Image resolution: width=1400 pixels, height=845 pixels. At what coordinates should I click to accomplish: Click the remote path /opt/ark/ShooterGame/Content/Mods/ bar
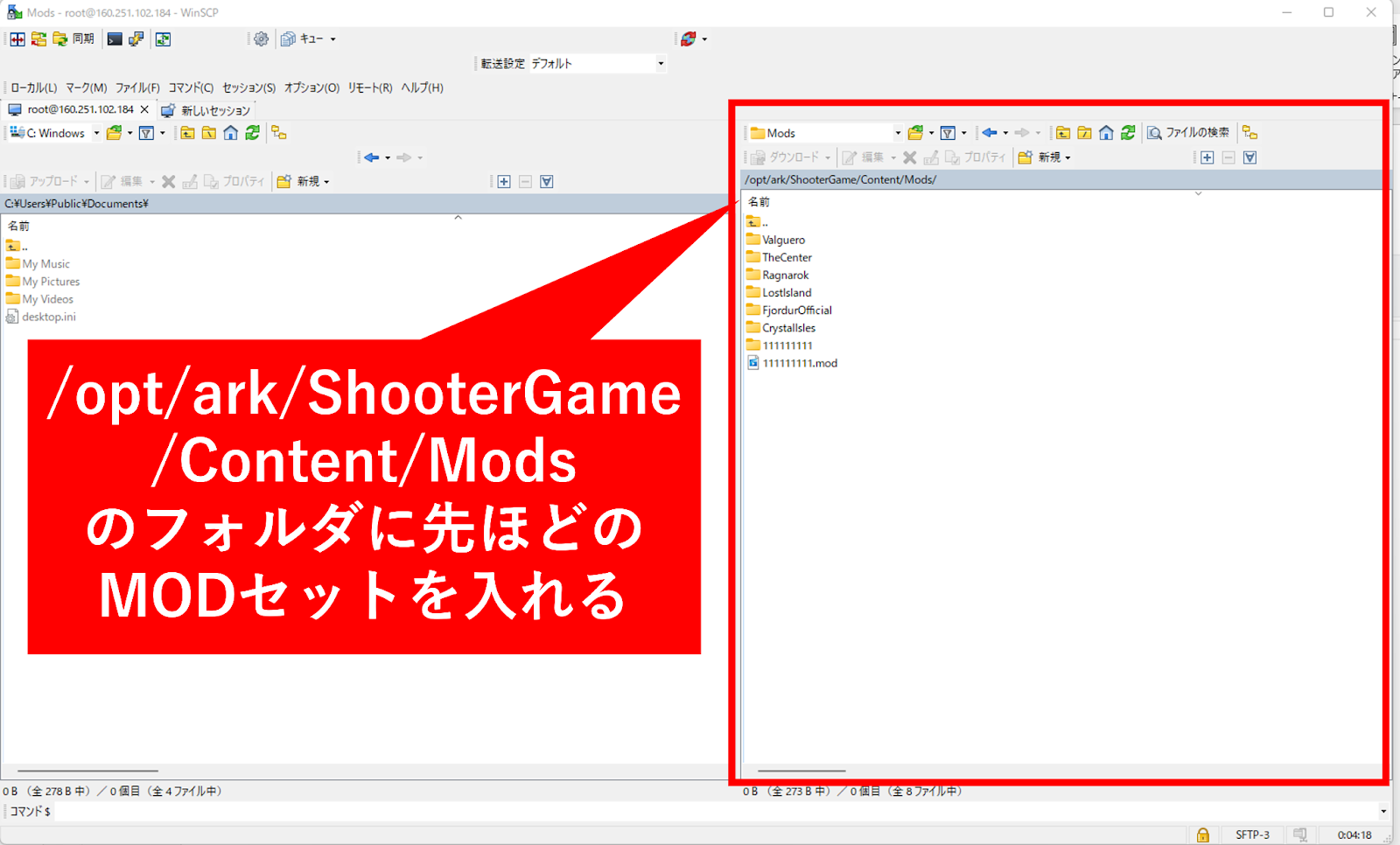1061,179
